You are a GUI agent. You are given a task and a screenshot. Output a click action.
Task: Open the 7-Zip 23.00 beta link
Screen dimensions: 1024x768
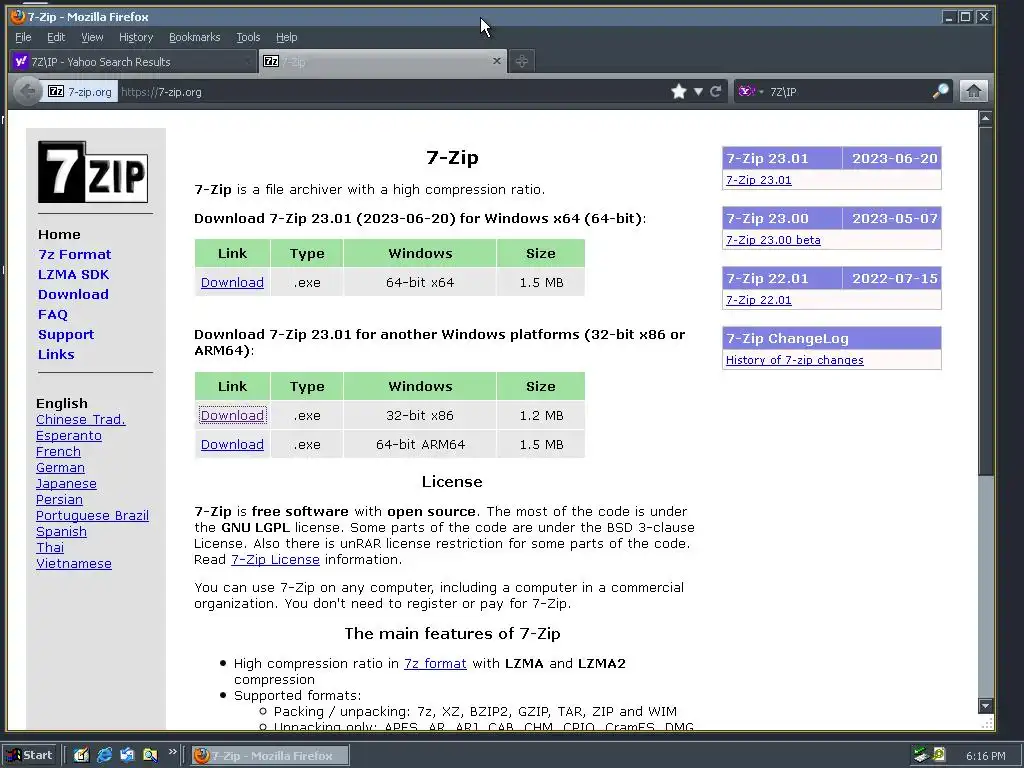point(773,240)
